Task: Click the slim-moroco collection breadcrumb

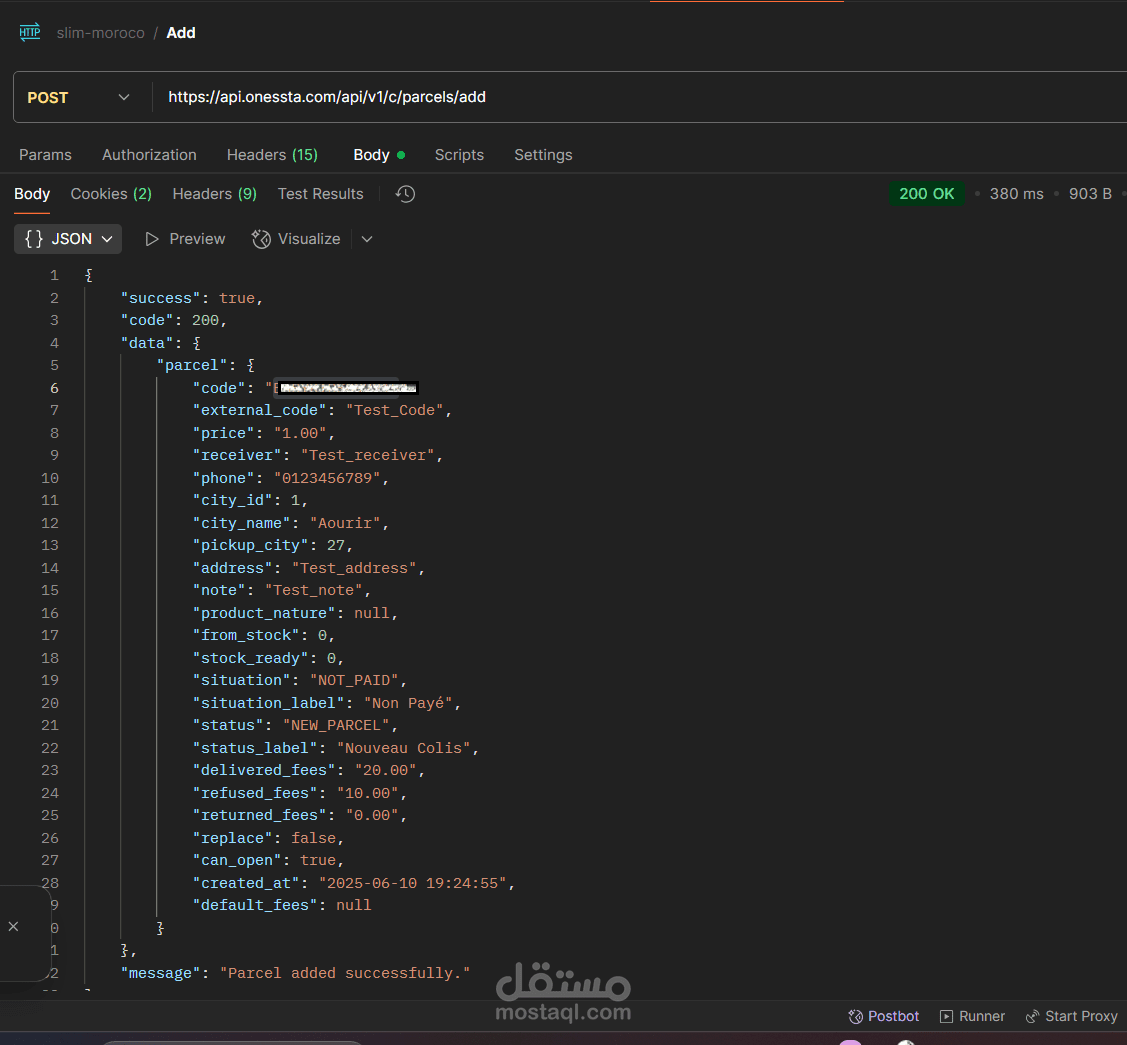Action: (x=100, y=32)
